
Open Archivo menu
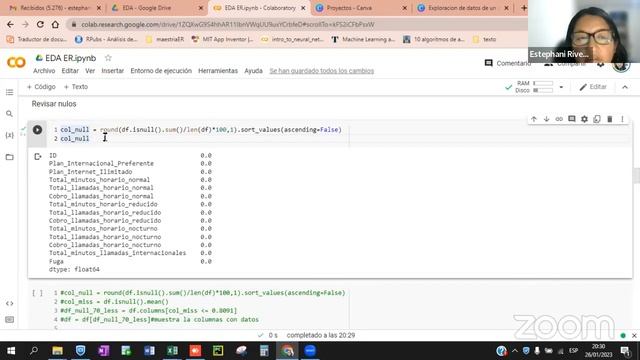(x=44, y=71)
